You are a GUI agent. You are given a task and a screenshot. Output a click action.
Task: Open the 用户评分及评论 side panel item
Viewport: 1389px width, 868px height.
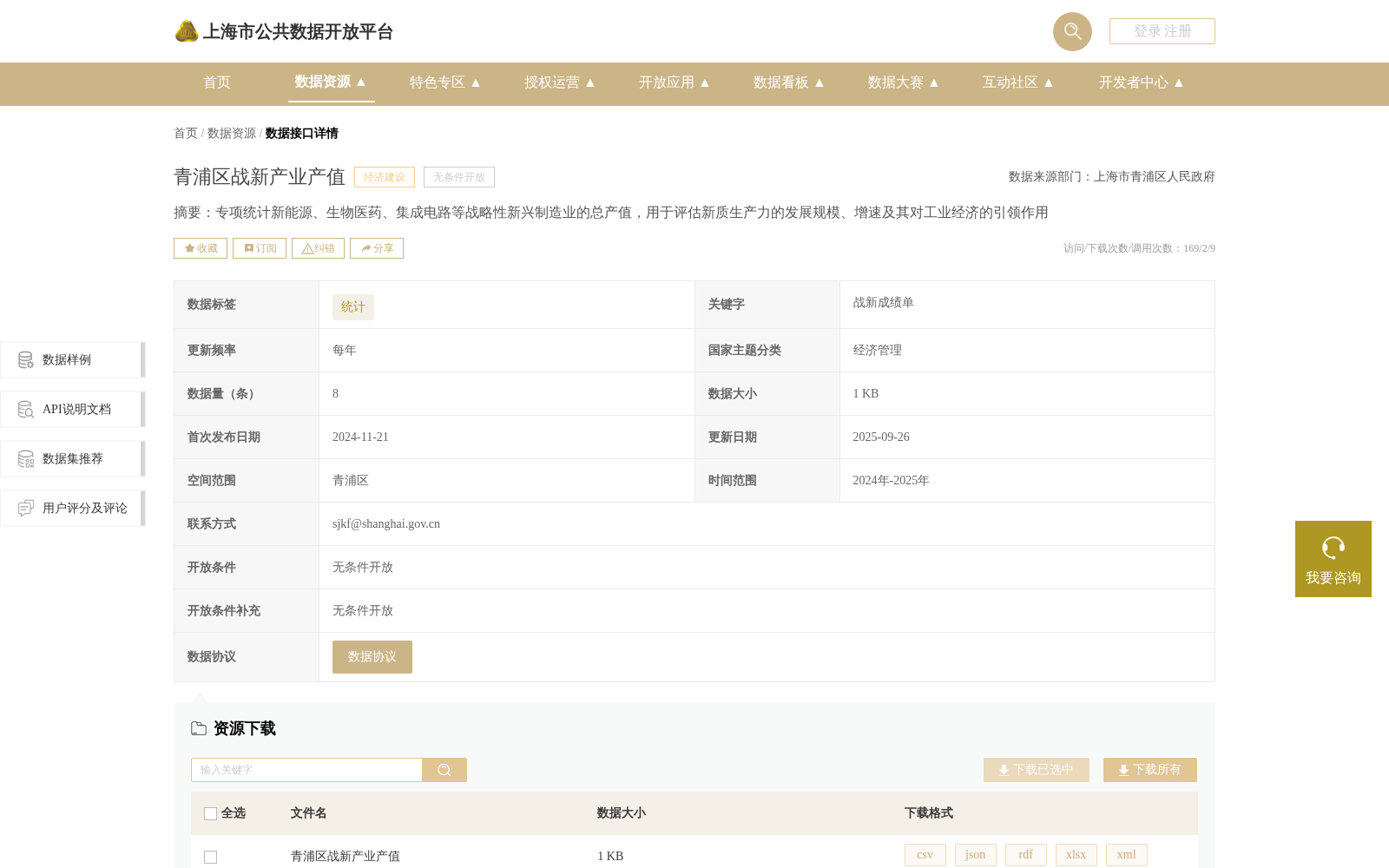[x=72, y=508]
